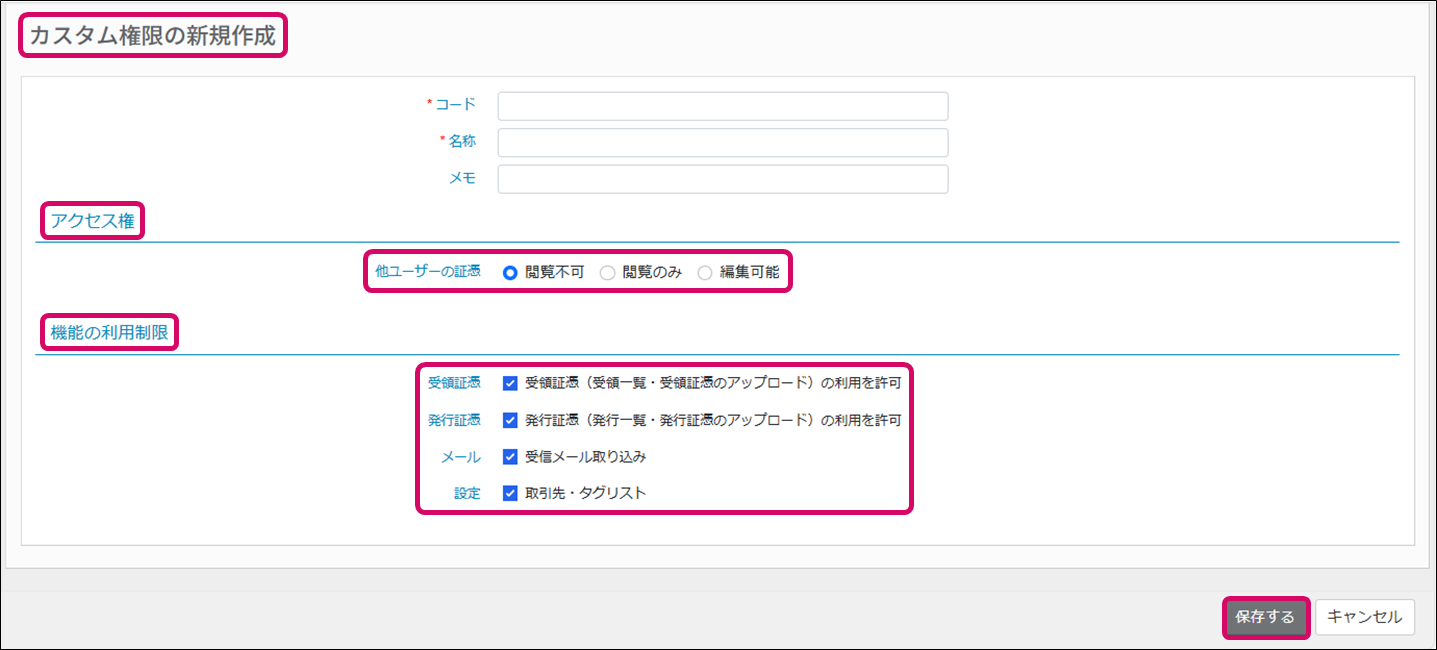
Task: Click the キャンセル button
Action: pyautogui.click(x=1364, y=617)
